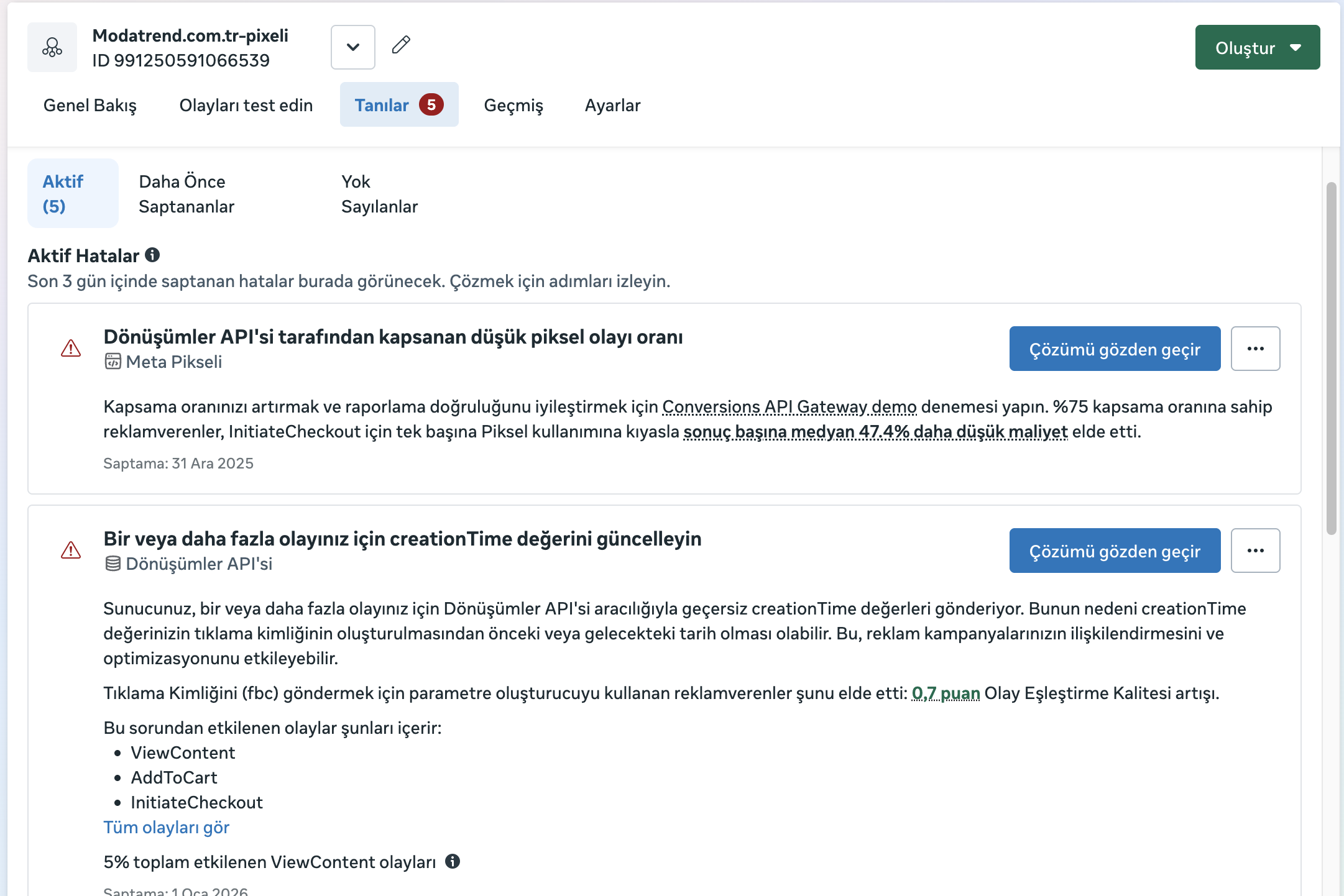
Task: Open Conversions API Gateway demo link
Action: (x=789, y=406)
